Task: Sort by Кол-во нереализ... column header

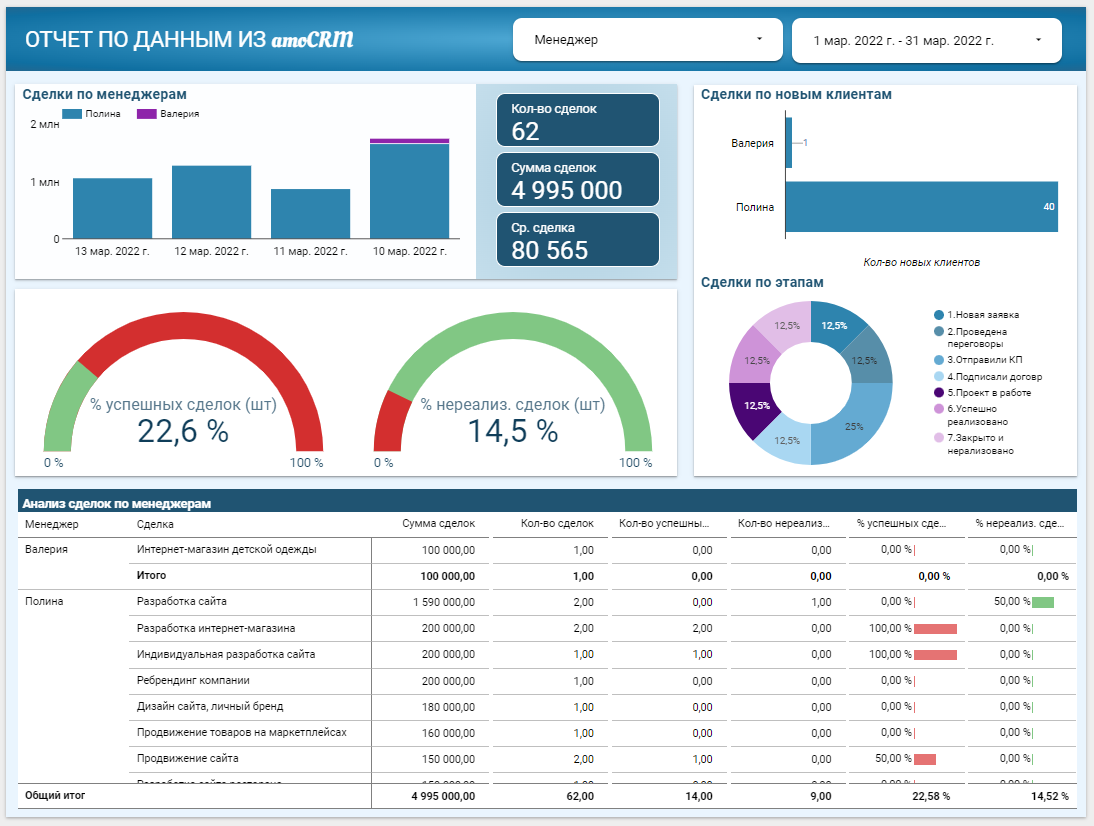Action: click(x=784, y=523)
